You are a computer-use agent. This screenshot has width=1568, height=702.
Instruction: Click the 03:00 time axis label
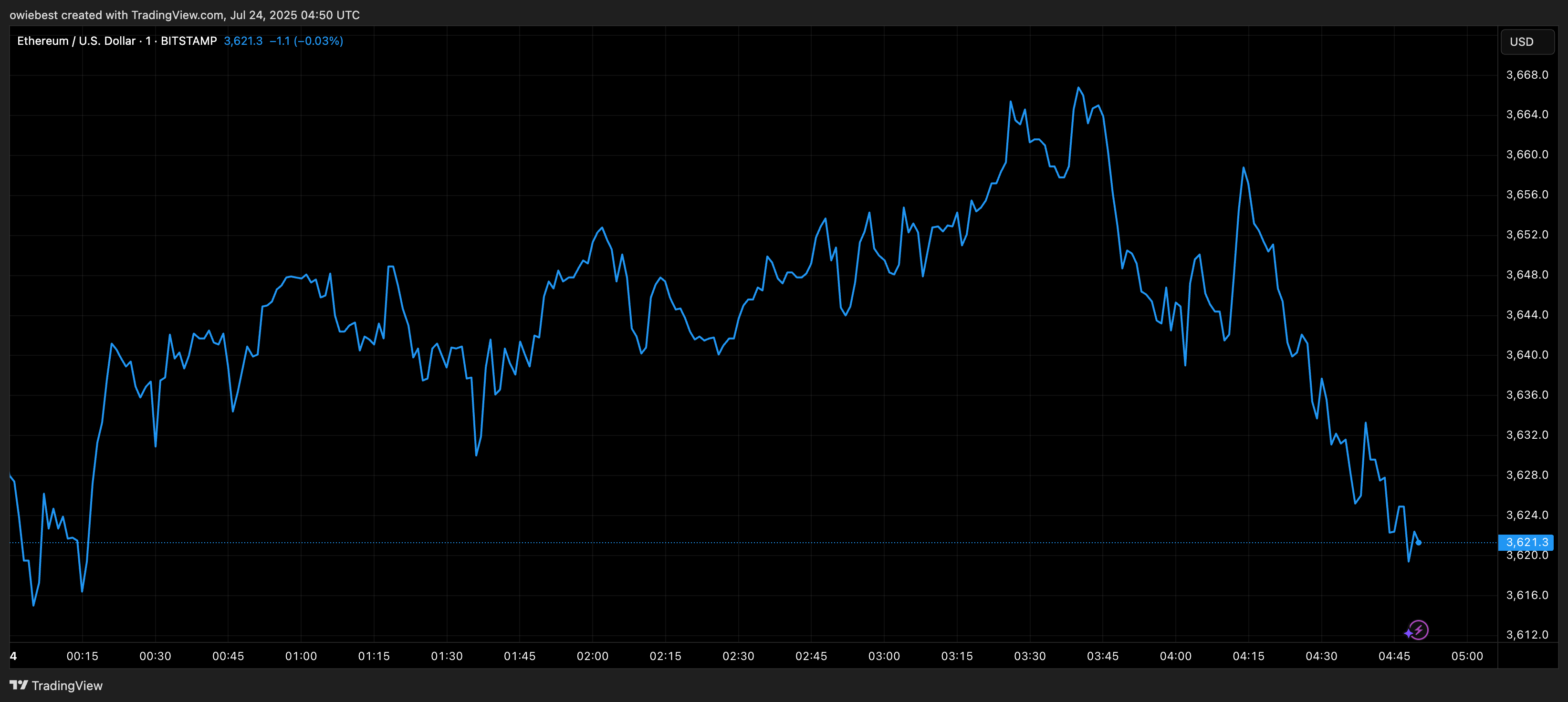pyautogui.click(x=884, y=656)
